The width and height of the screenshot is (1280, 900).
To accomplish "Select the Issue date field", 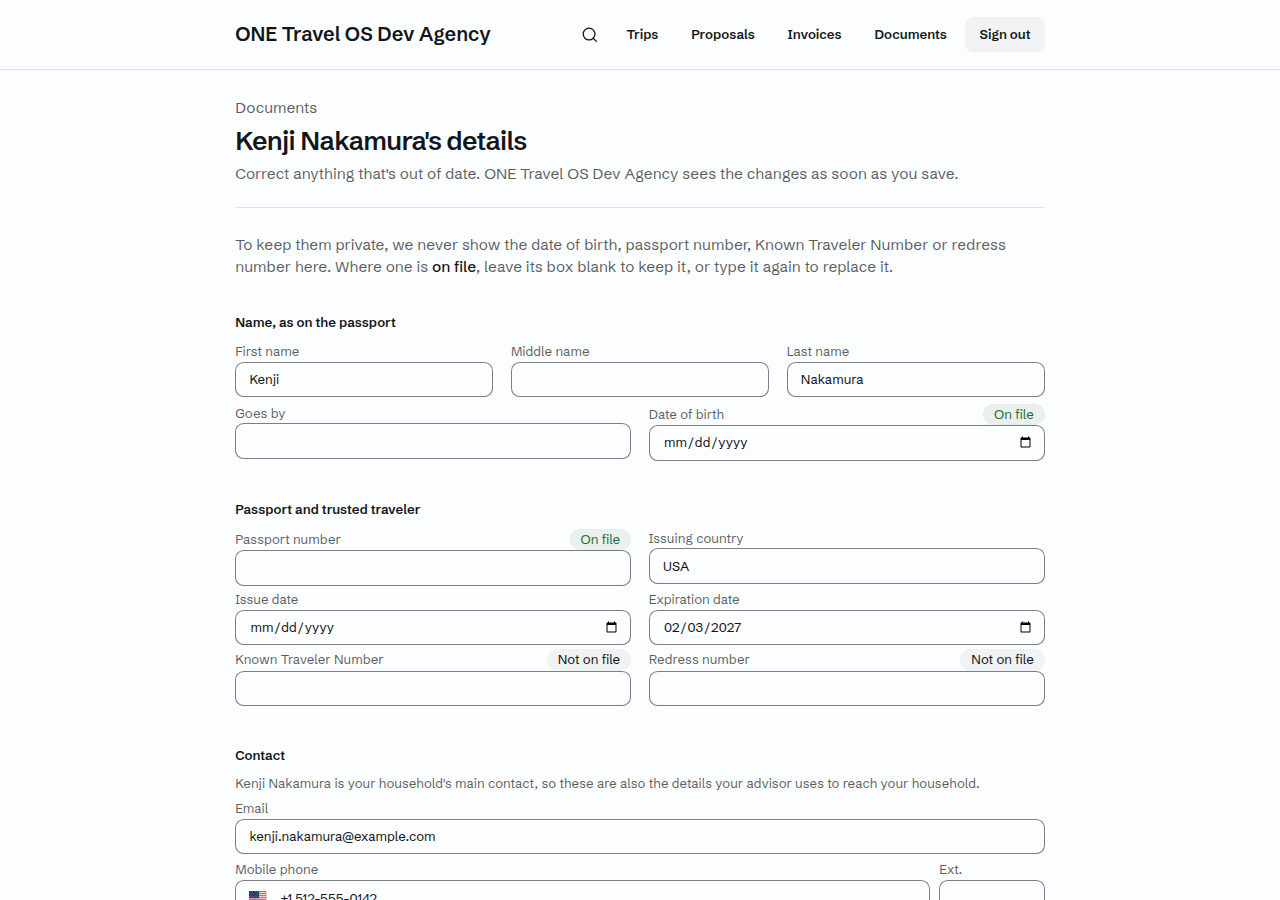I will tap(433, 628).
